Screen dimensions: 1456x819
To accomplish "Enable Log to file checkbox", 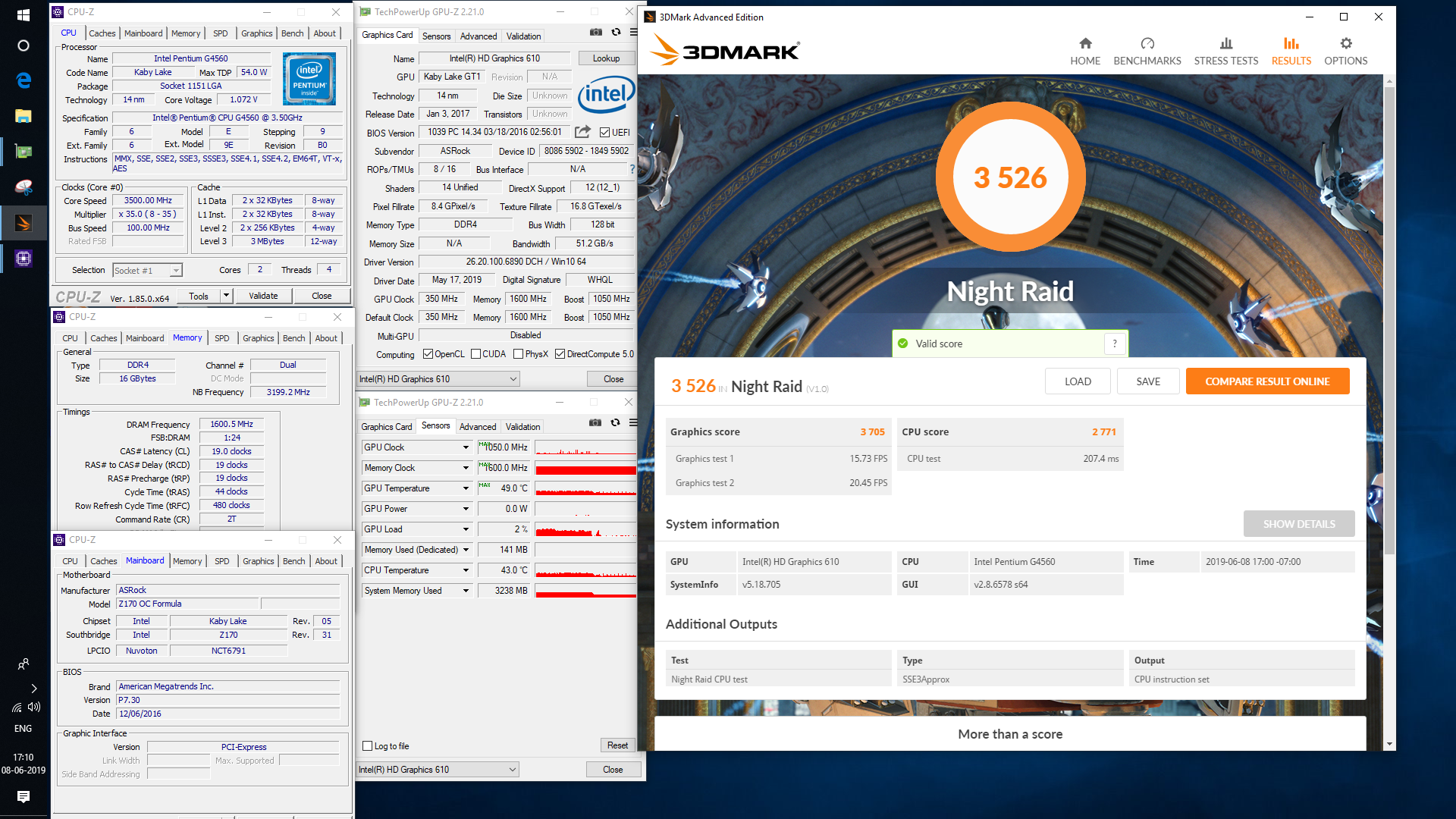I will 367,746.
